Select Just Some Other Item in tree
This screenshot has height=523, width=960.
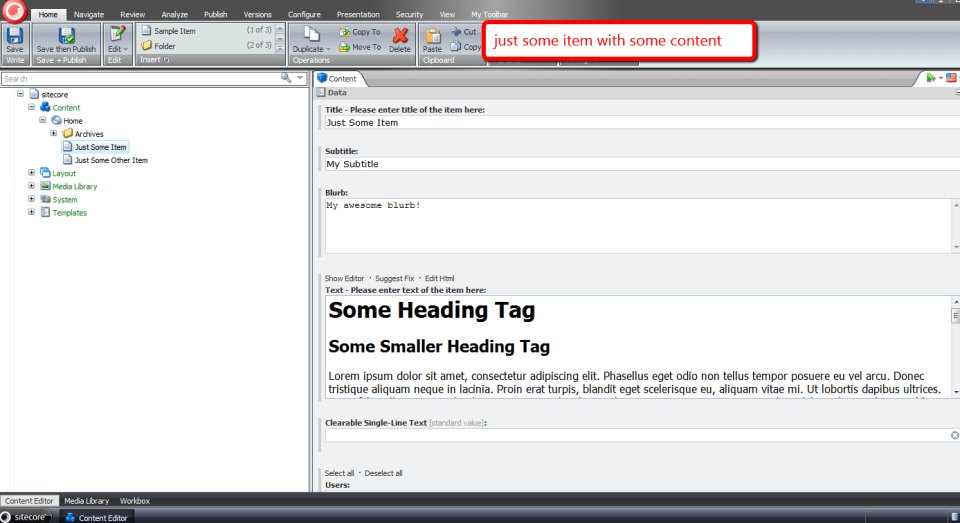111,160
